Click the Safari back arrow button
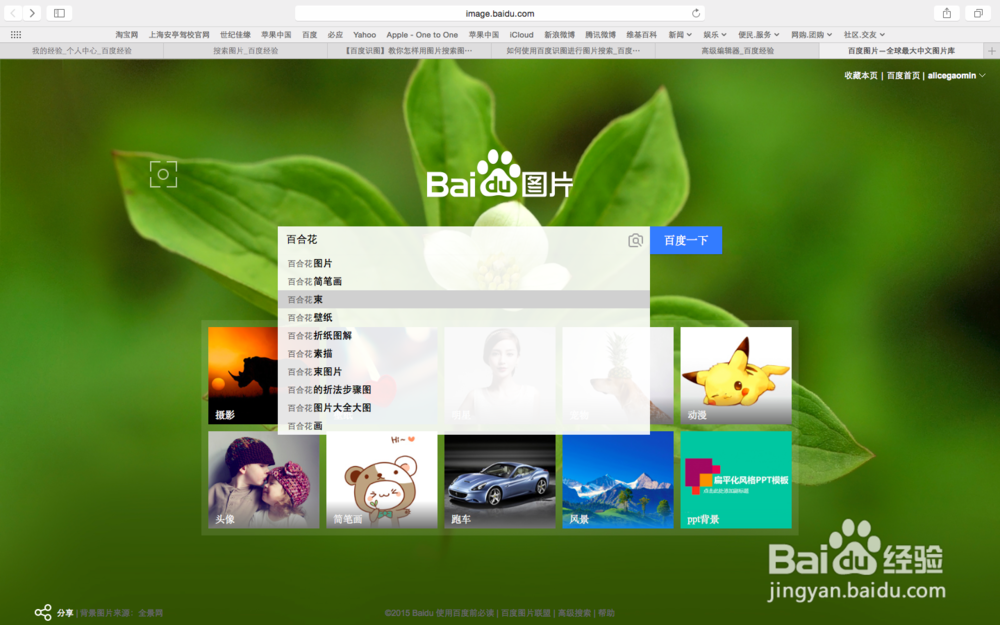This screenshot has height=625, width=1000. (13, 13)
